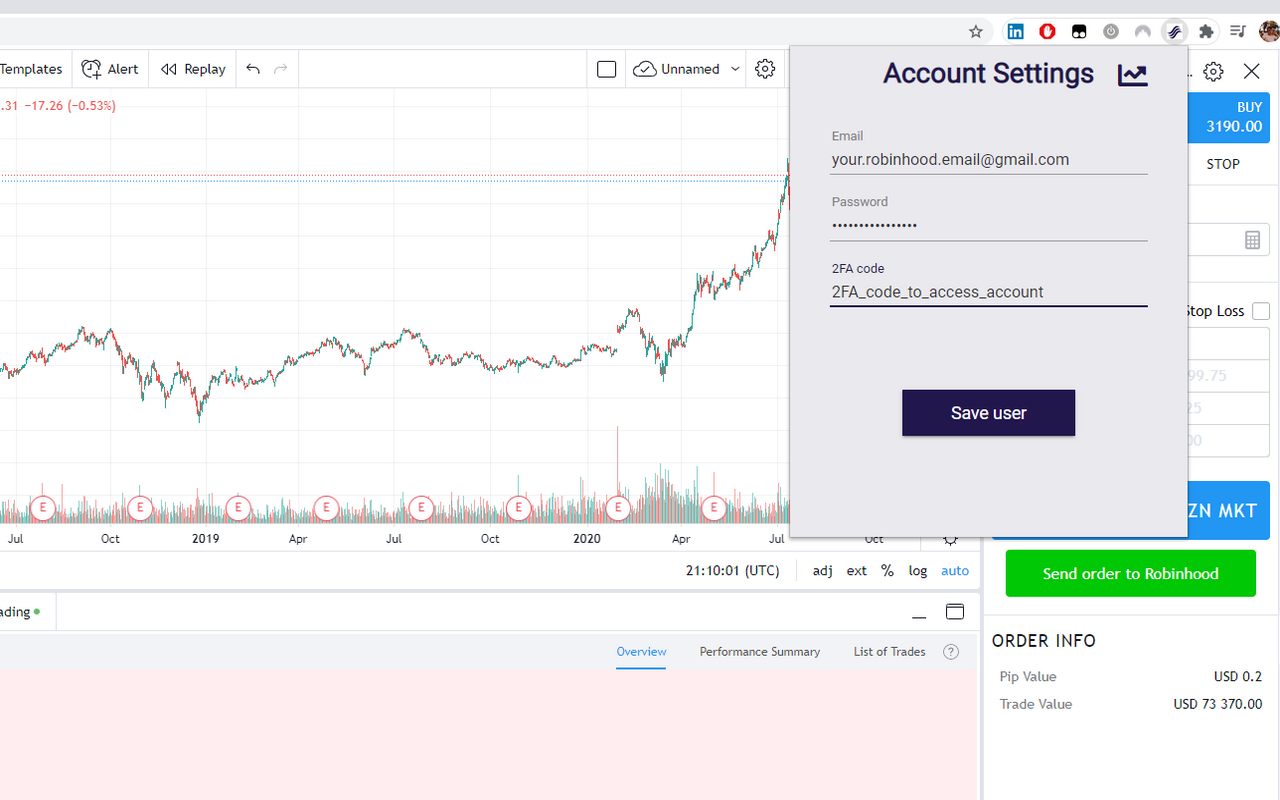Open the List of Trades tab
Image resolution: width=1280 pixels, height=800 pixels.
[x=889, y=652]
